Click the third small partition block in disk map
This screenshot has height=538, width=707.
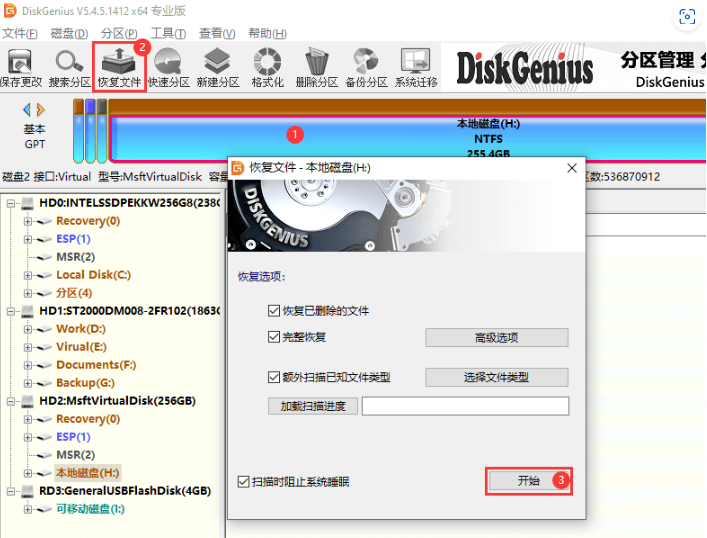click(102, 131)
